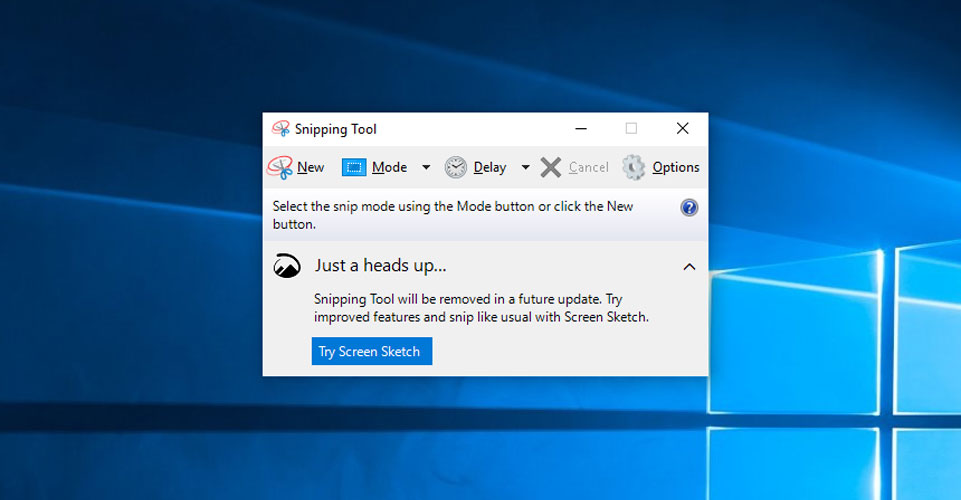Click the "Just a heads up..." heading
Viewport: 961px width, 500px height.
tap(381, 265)
